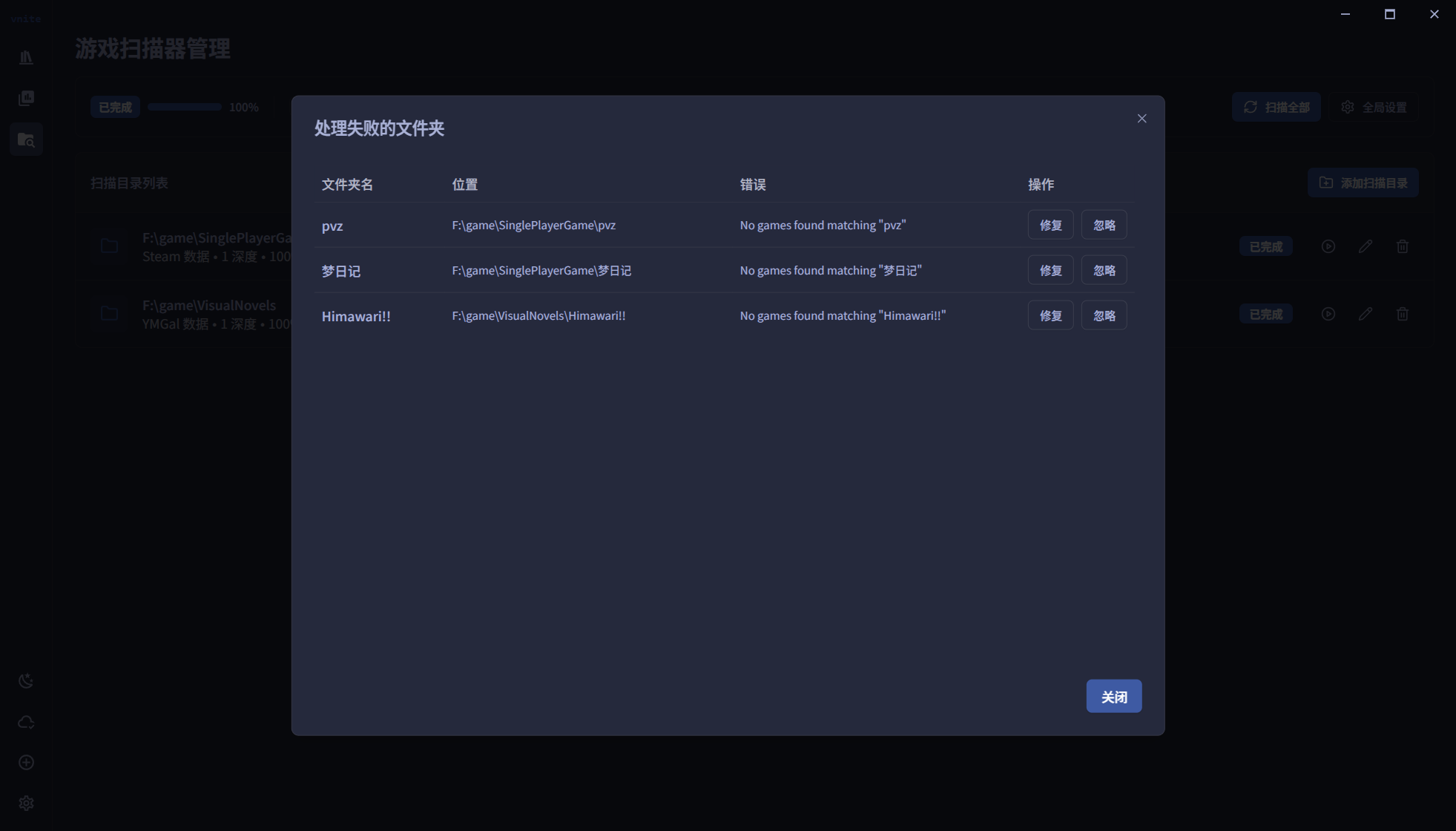
Task: Open the settings gear in sidebar
Action: point(26,803)
